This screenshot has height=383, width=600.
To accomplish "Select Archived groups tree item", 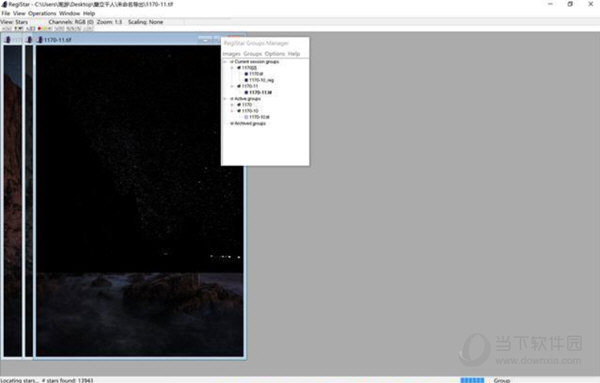I will tap(250, 124).
